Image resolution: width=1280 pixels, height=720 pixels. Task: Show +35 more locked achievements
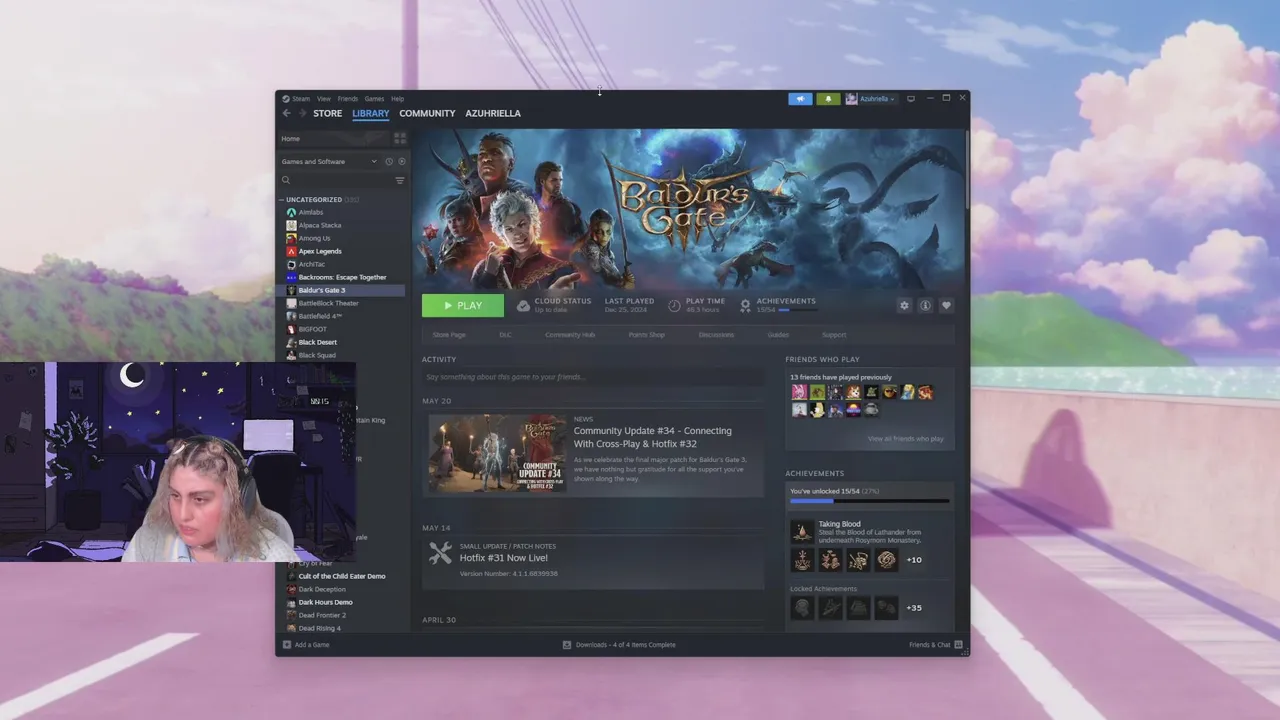[x=914, y=608]
